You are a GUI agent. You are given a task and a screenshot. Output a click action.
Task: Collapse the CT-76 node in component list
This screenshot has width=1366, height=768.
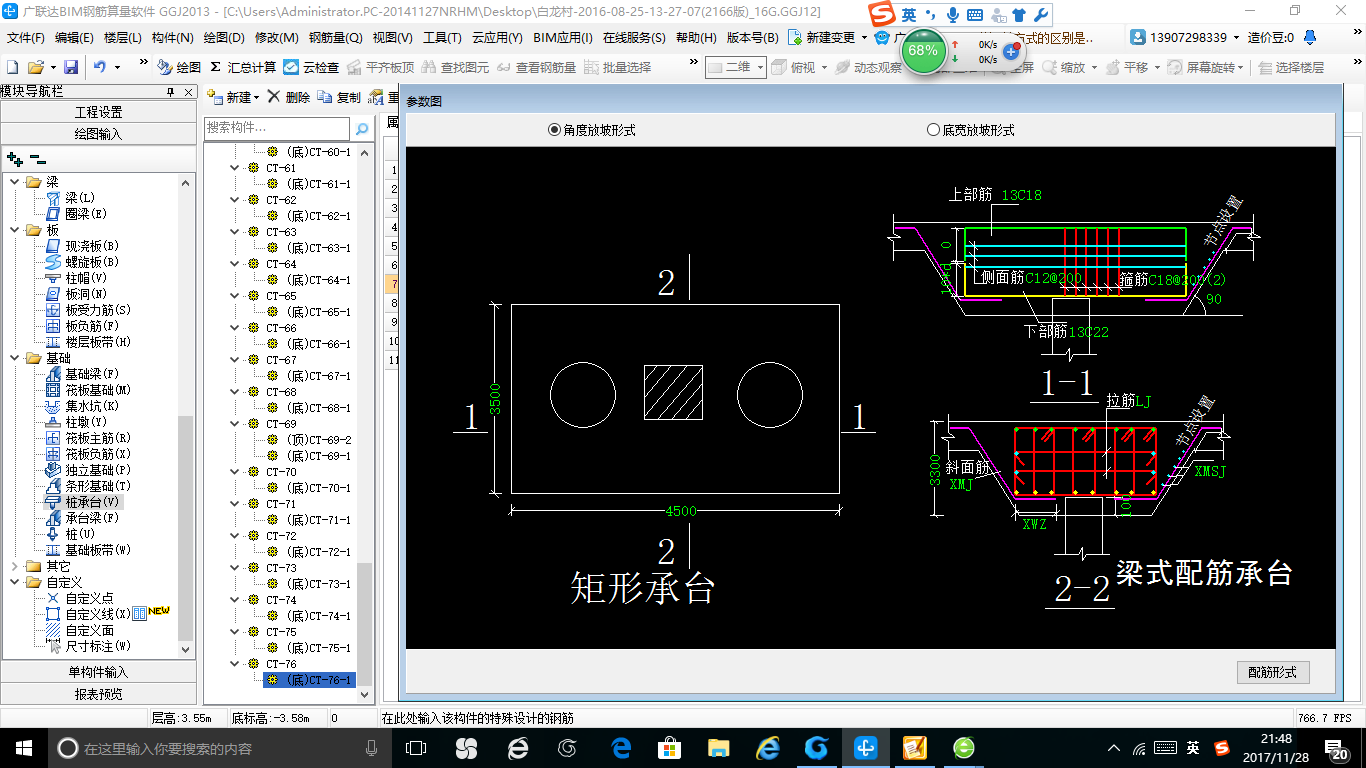pyautogui.click(x=235, y=664)
